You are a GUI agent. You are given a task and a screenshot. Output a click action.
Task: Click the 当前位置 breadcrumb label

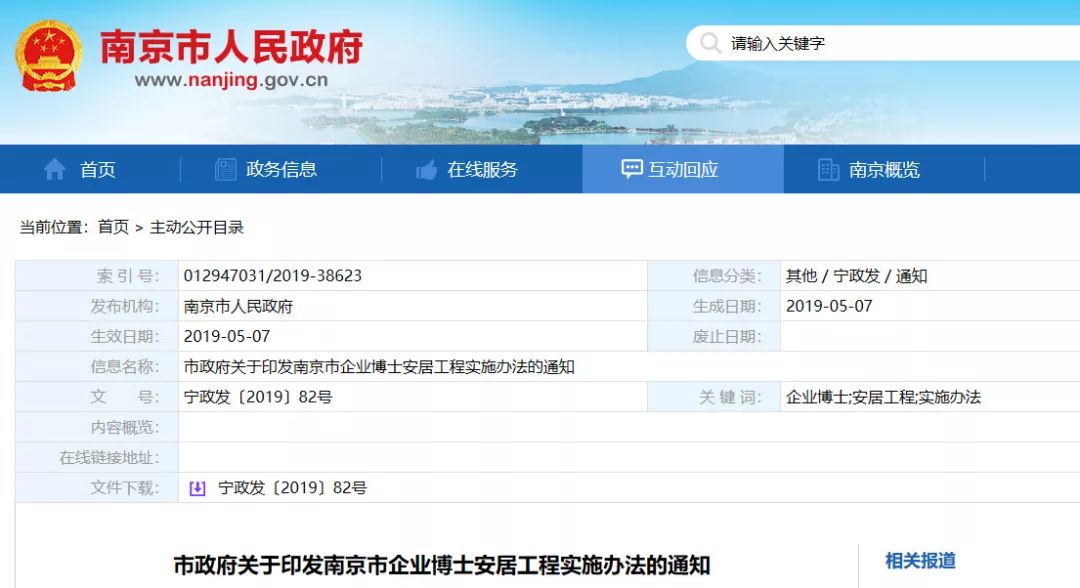click(54, 227)
